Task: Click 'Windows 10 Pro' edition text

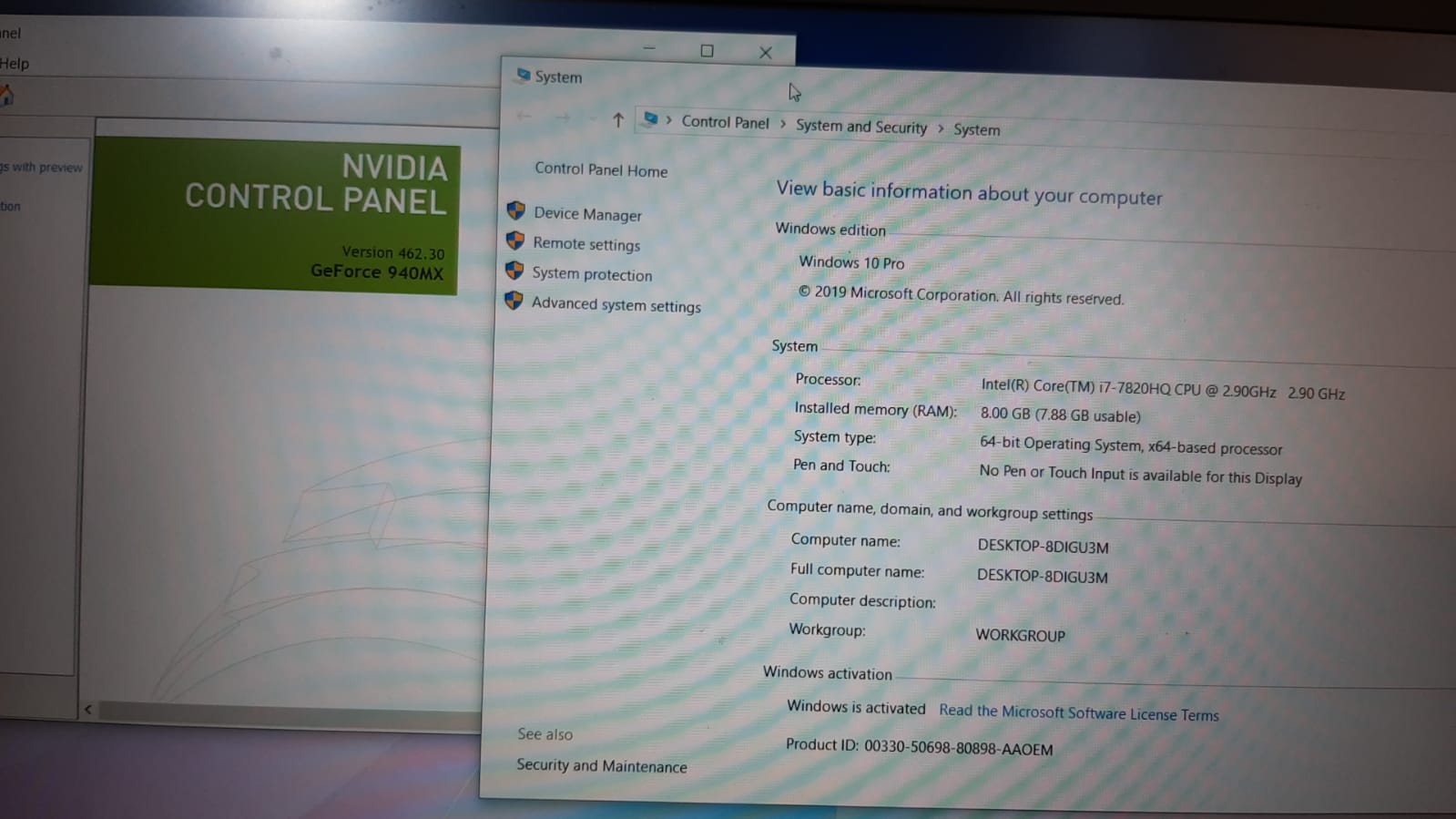Action: (851, 262)
